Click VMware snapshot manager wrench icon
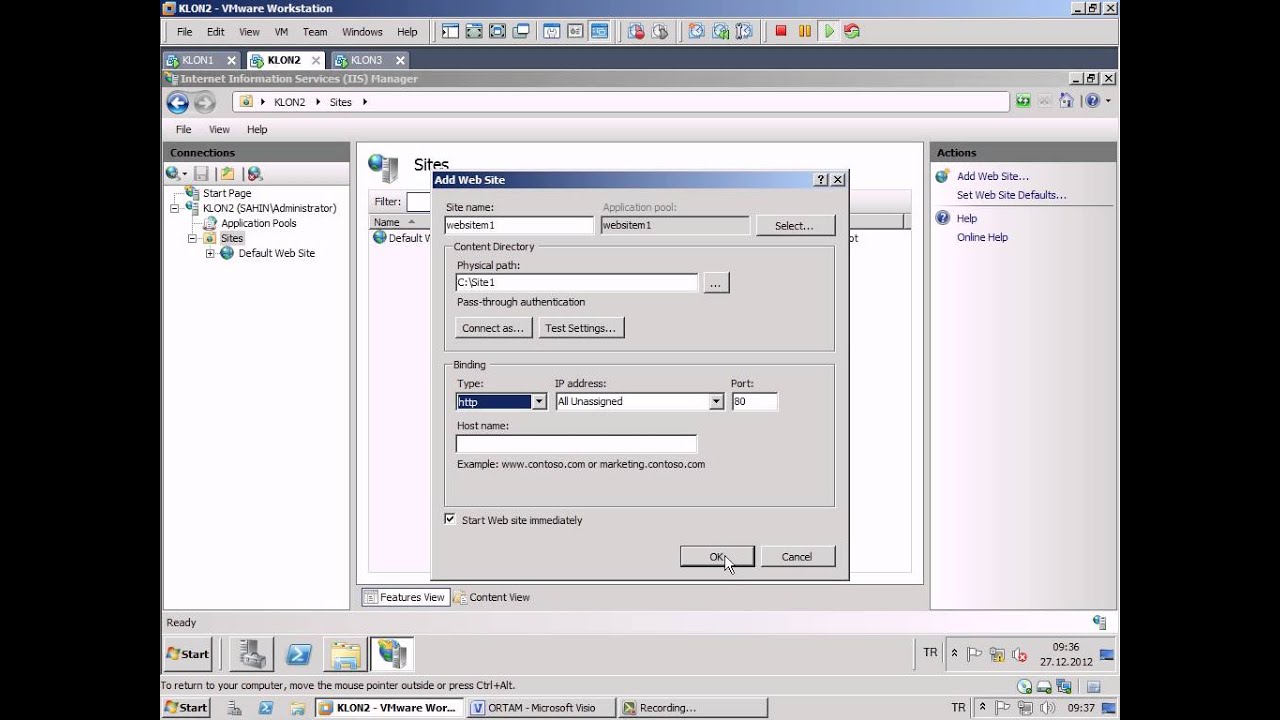The height and width of the screenshot is (720, 1280). (744, 32)
